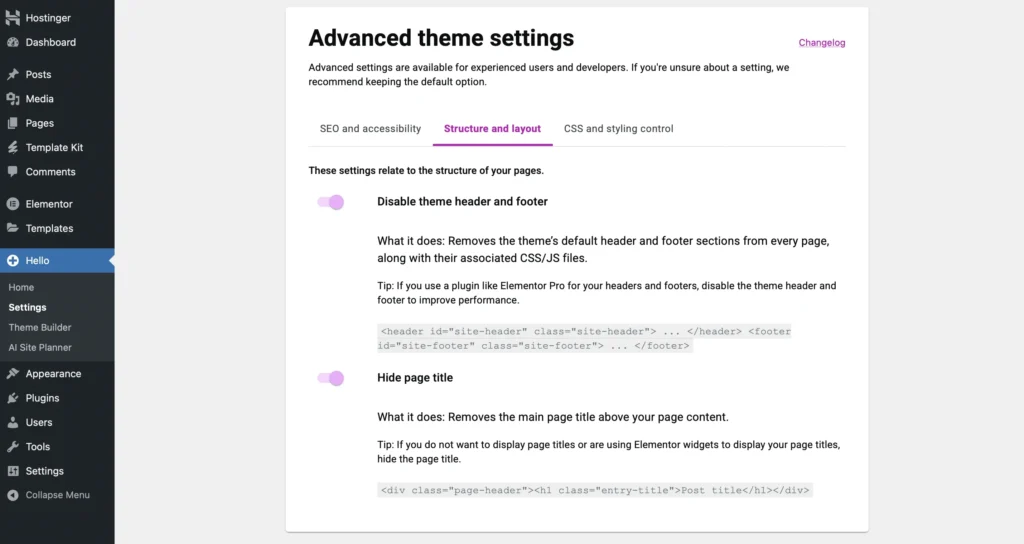Click the Users person icon
Viewport: 1024px width, 544px height.
point(13,423)
